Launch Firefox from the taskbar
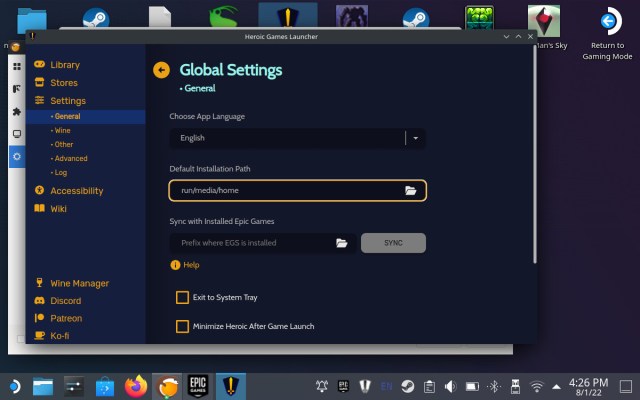 [x=136, y=386]
